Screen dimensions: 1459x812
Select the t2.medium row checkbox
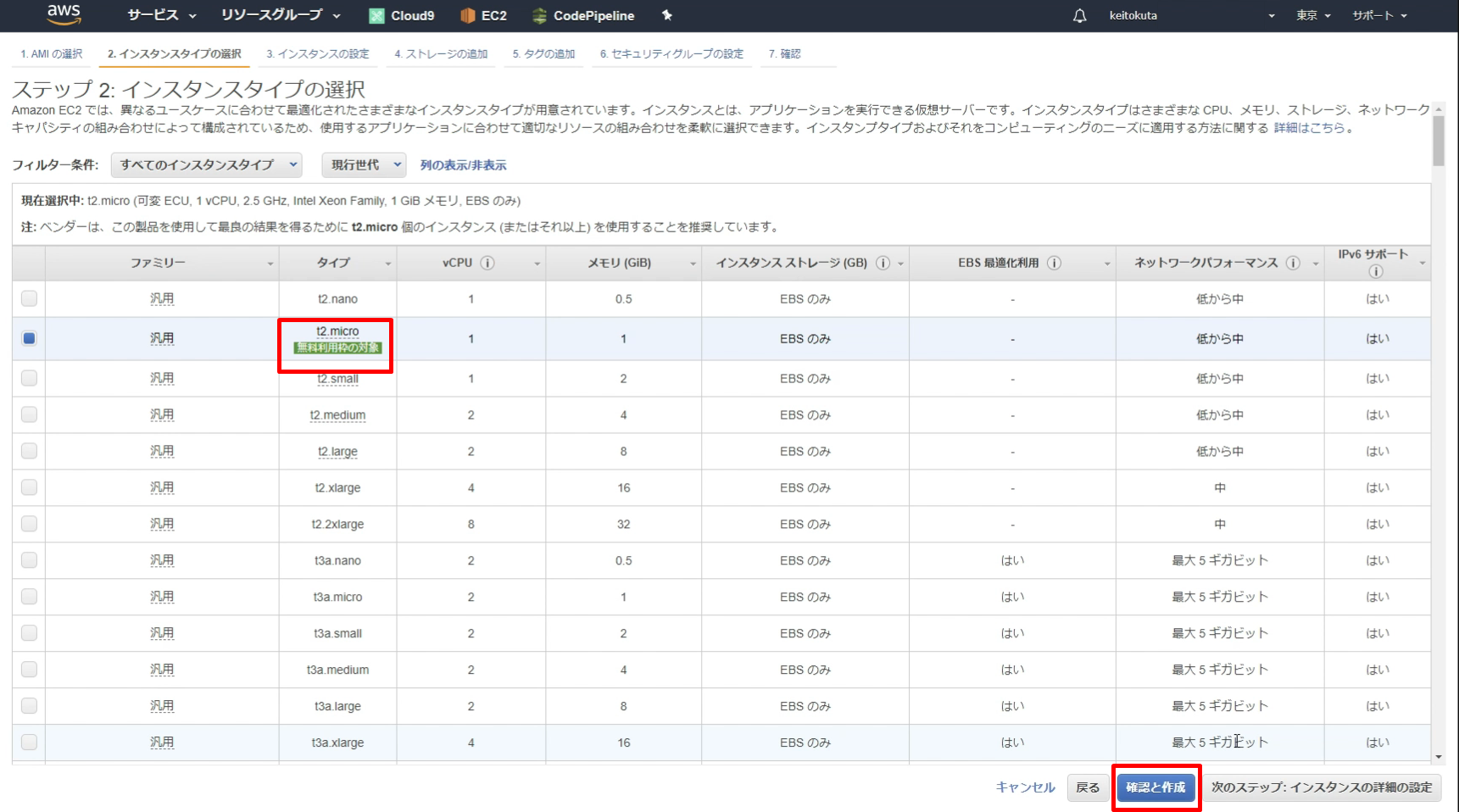pos(29,414)
